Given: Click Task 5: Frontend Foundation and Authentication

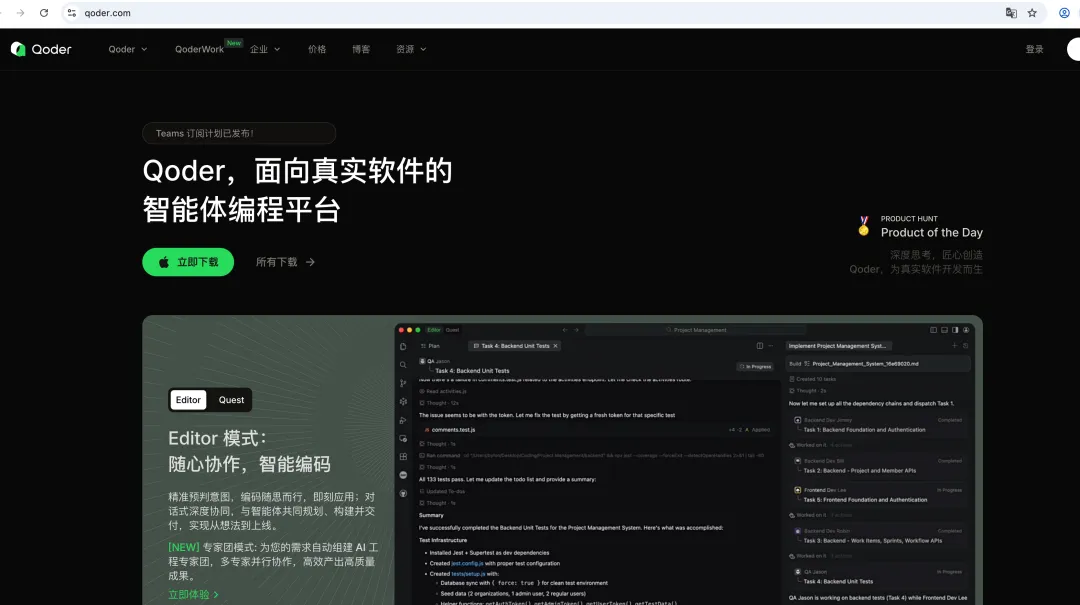Looking at the screenshot, I should pyautogui.click(x=865, y=500).
